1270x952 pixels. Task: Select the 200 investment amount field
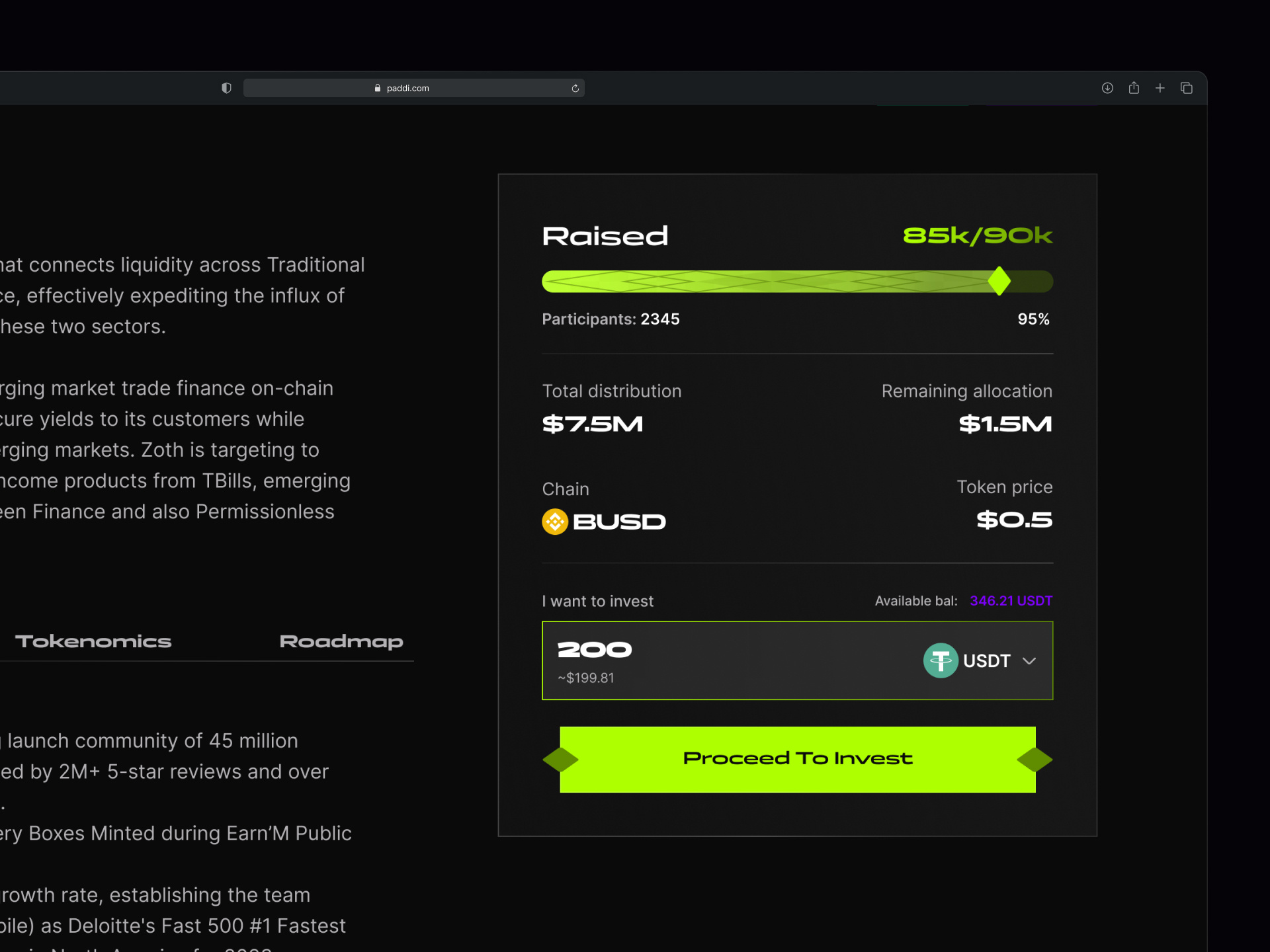[x=593, y=649]
